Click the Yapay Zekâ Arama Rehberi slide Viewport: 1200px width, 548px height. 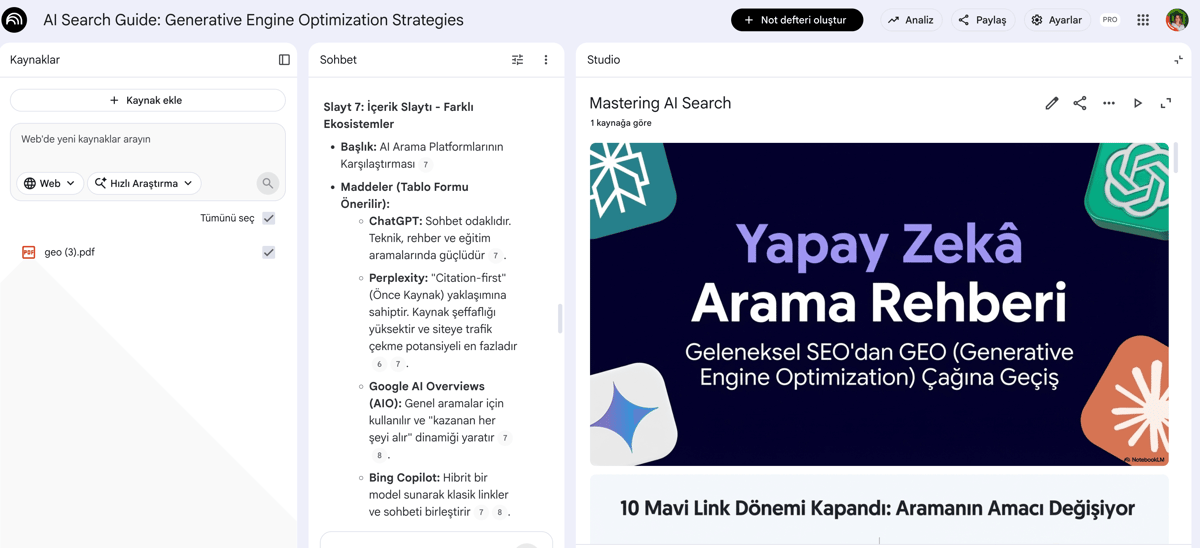(879, 304)
